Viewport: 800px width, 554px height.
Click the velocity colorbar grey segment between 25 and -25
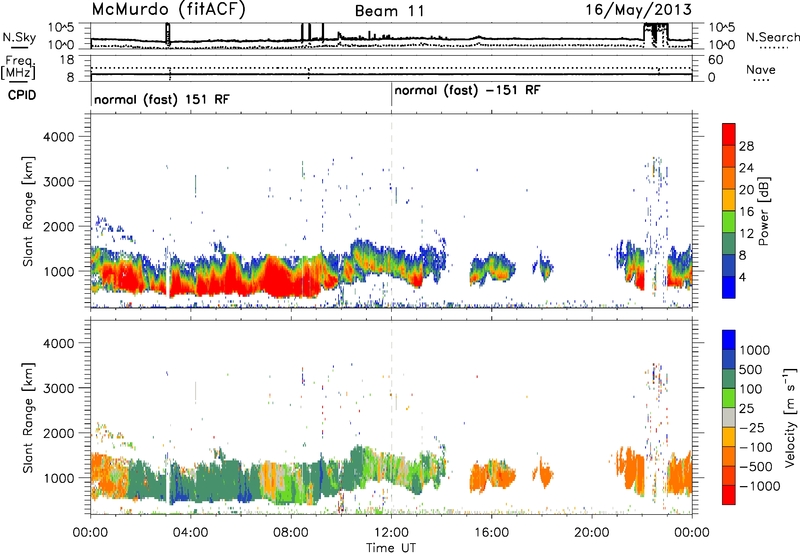(729, 417)
